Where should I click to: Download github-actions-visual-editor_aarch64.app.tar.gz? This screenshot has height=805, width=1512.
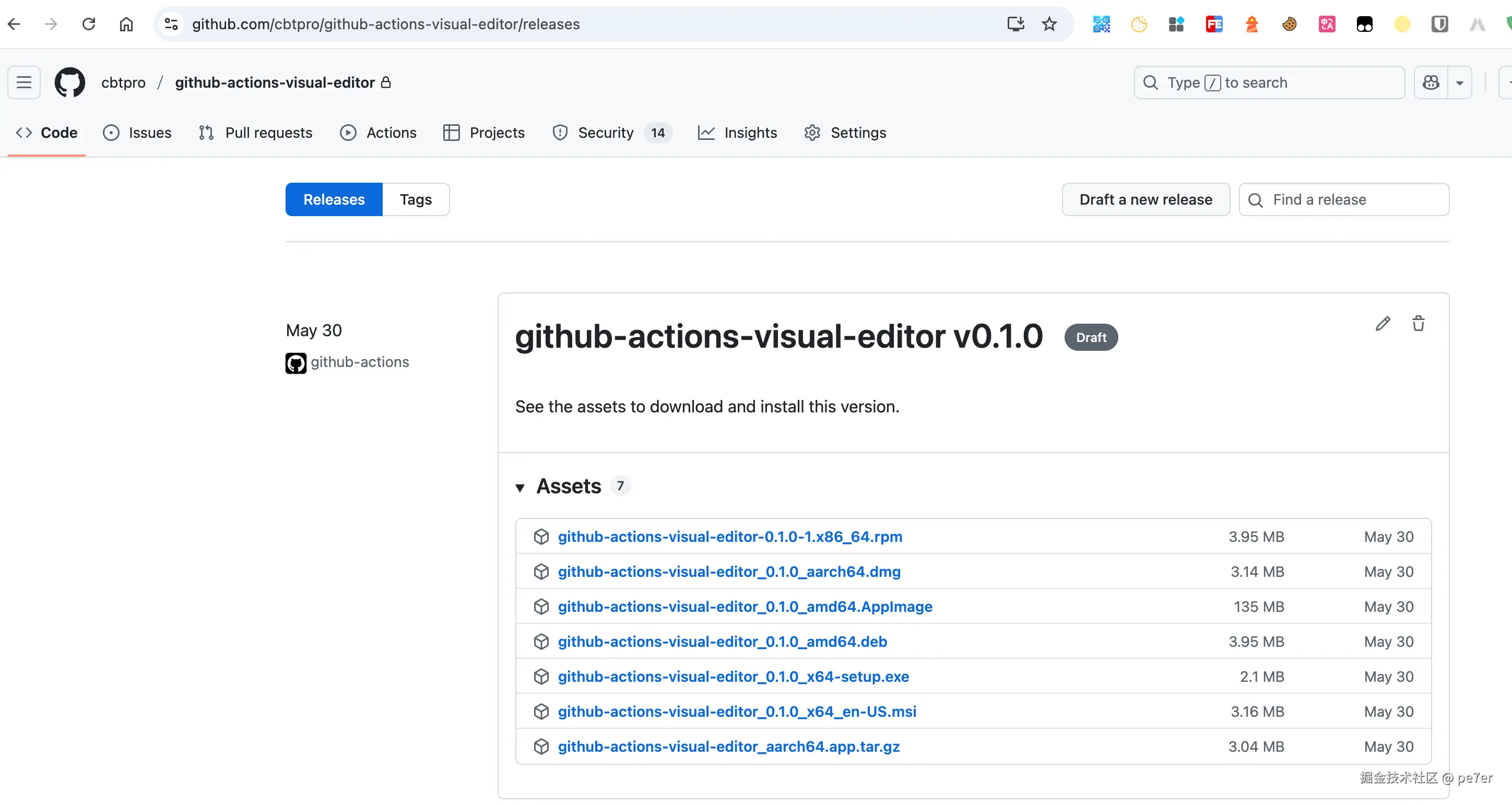[729, 747]
